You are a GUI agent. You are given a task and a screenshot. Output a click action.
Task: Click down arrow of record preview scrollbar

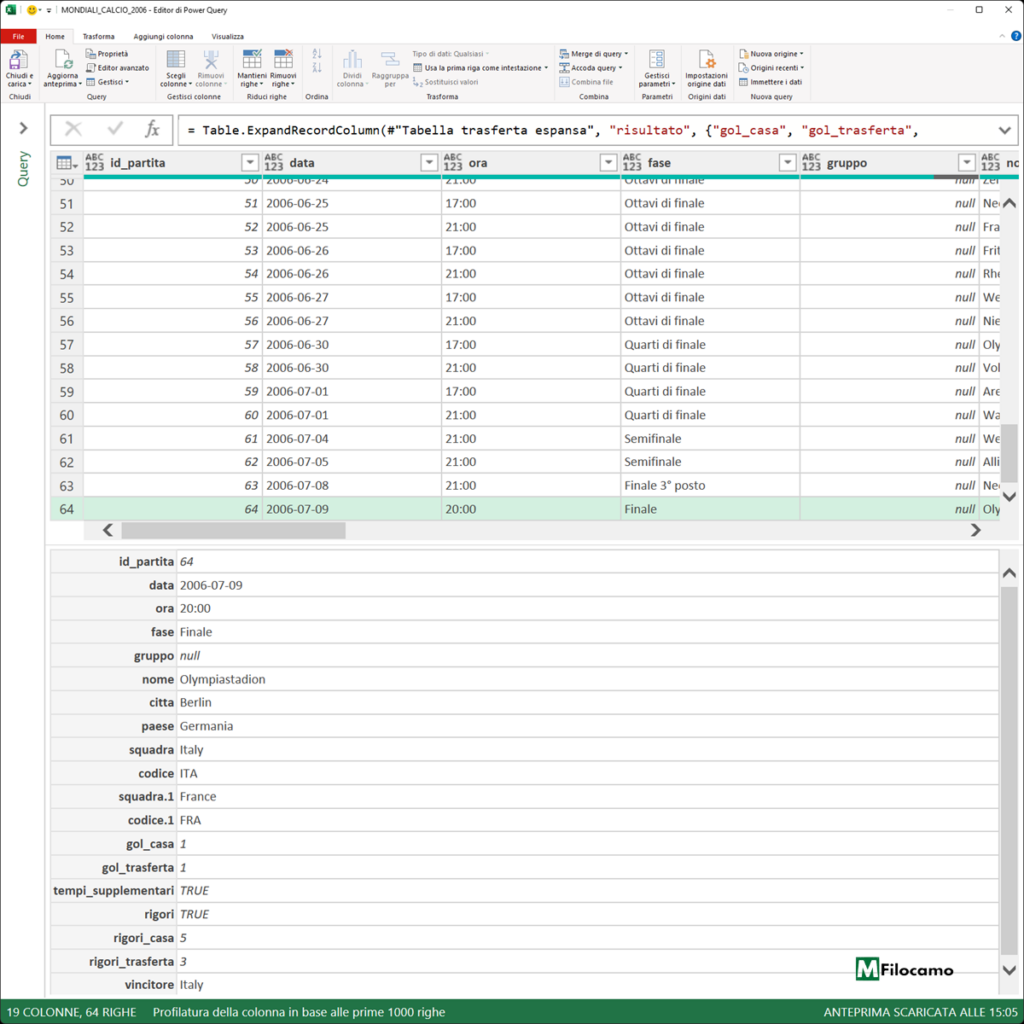[x=1009, y=970]
